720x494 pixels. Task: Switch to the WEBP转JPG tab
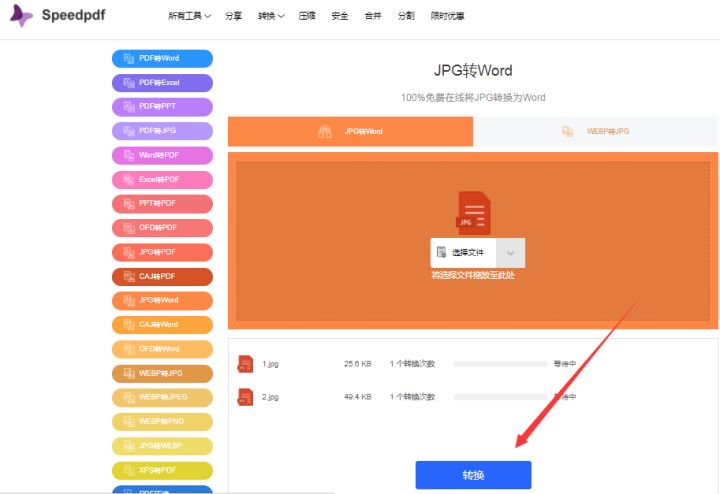point(596,131)
